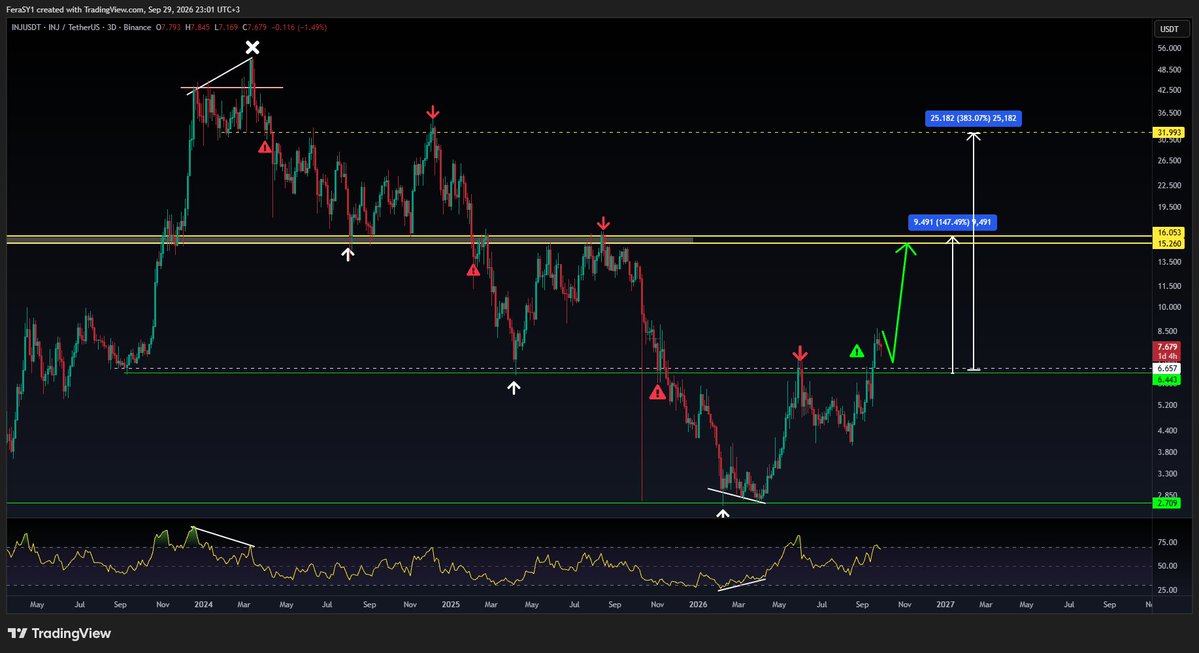Click the 9.491 (147.49%) measurement label
This screenshot has width=1199, height=653.
click(x=952, y=223)
